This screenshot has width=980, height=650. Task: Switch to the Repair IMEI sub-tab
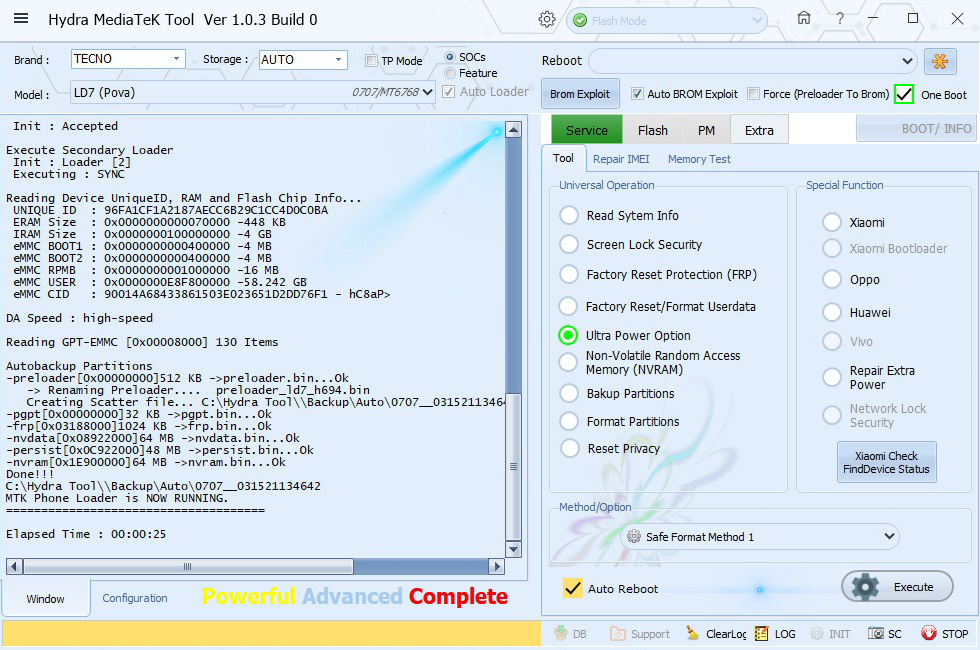(x=621, y=159)
